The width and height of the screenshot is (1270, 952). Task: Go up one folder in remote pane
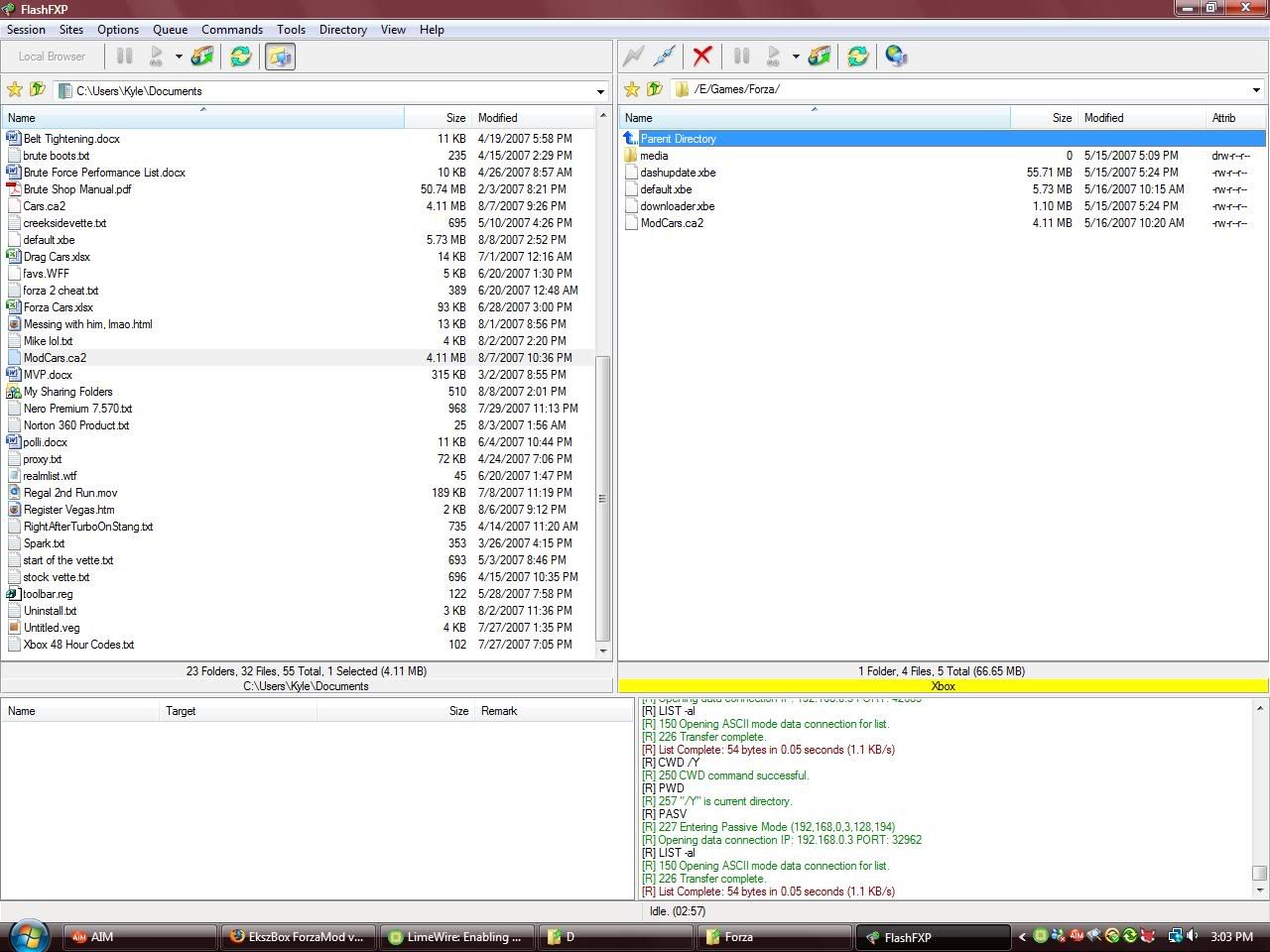pyautogui.click(x=654, y=89)
